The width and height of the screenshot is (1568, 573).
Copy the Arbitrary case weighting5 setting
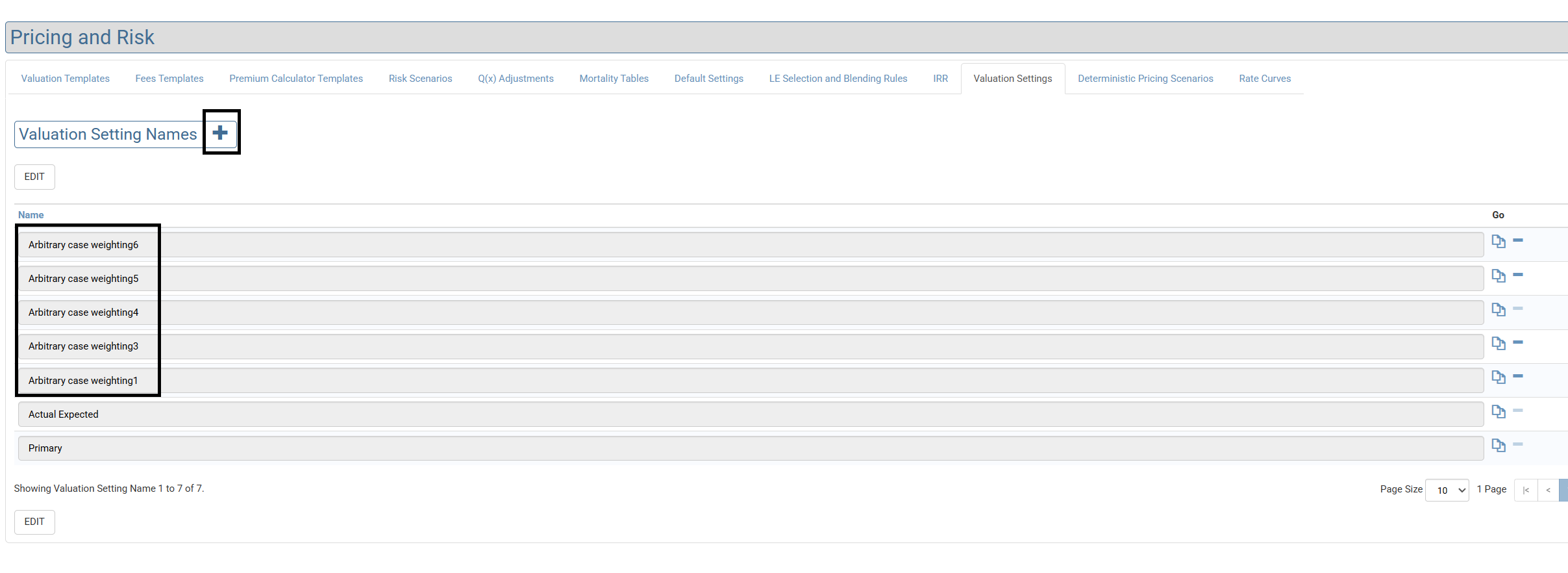click(x=1498, y=275)
